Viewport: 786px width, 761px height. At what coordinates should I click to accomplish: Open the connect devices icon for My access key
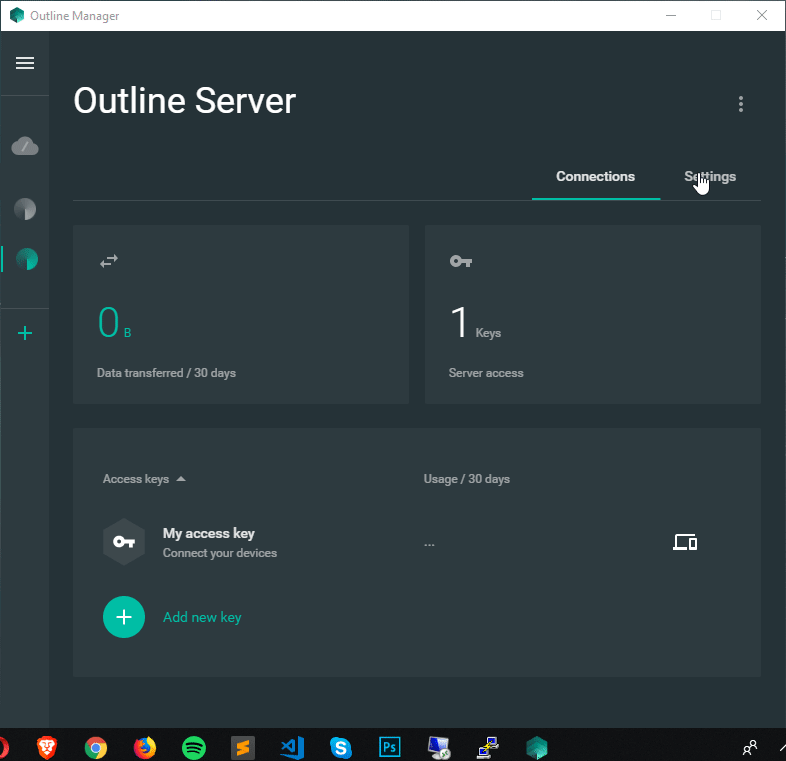pyautogui.click(x=685, y=542)
